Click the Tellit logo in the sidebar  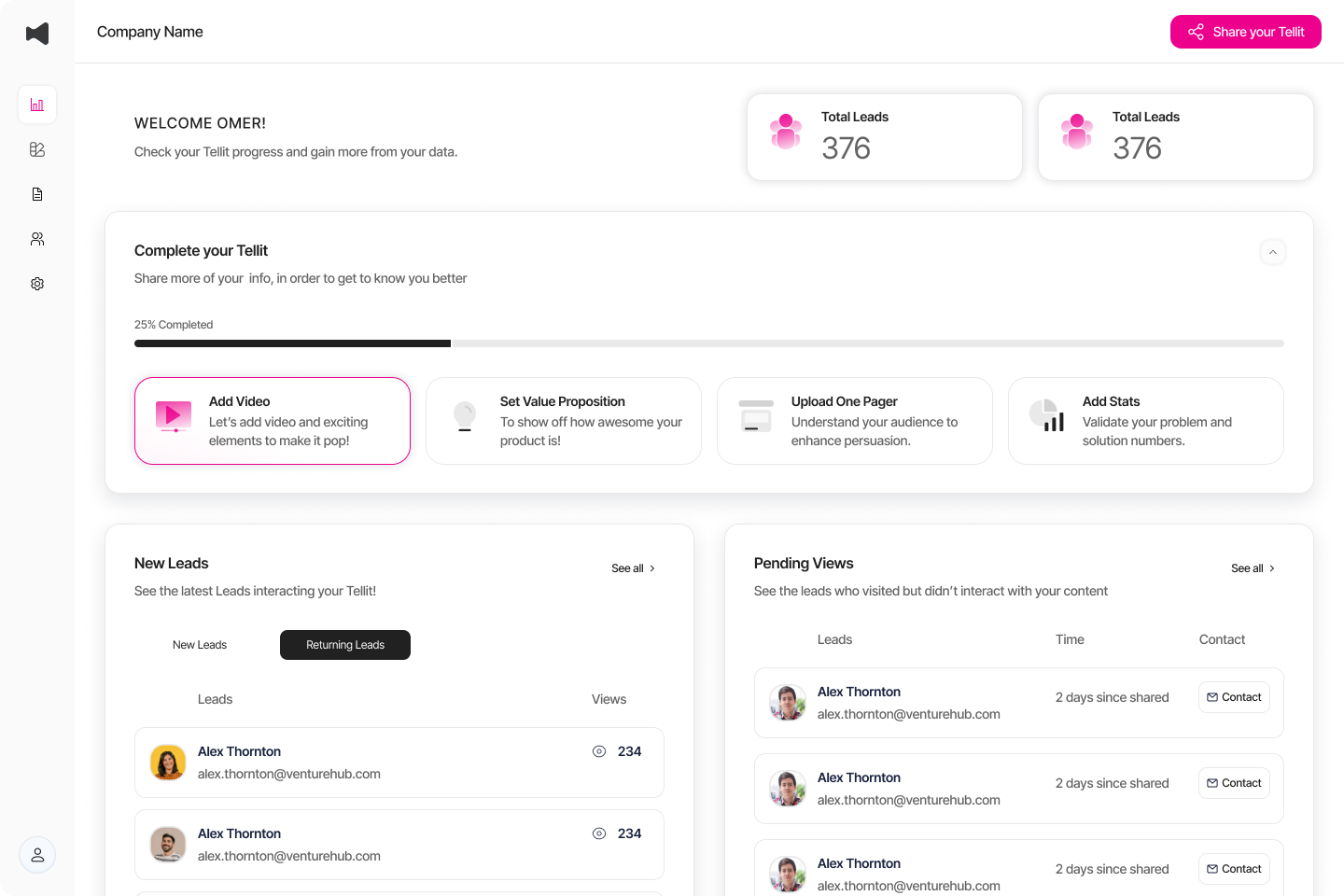click(x=37, y=34)
